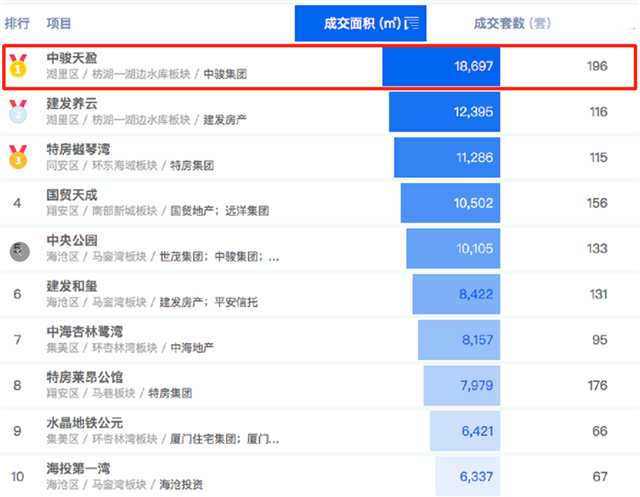Click units count 116 for 建发养云
640x497 pixels.
tap(598, 112)
